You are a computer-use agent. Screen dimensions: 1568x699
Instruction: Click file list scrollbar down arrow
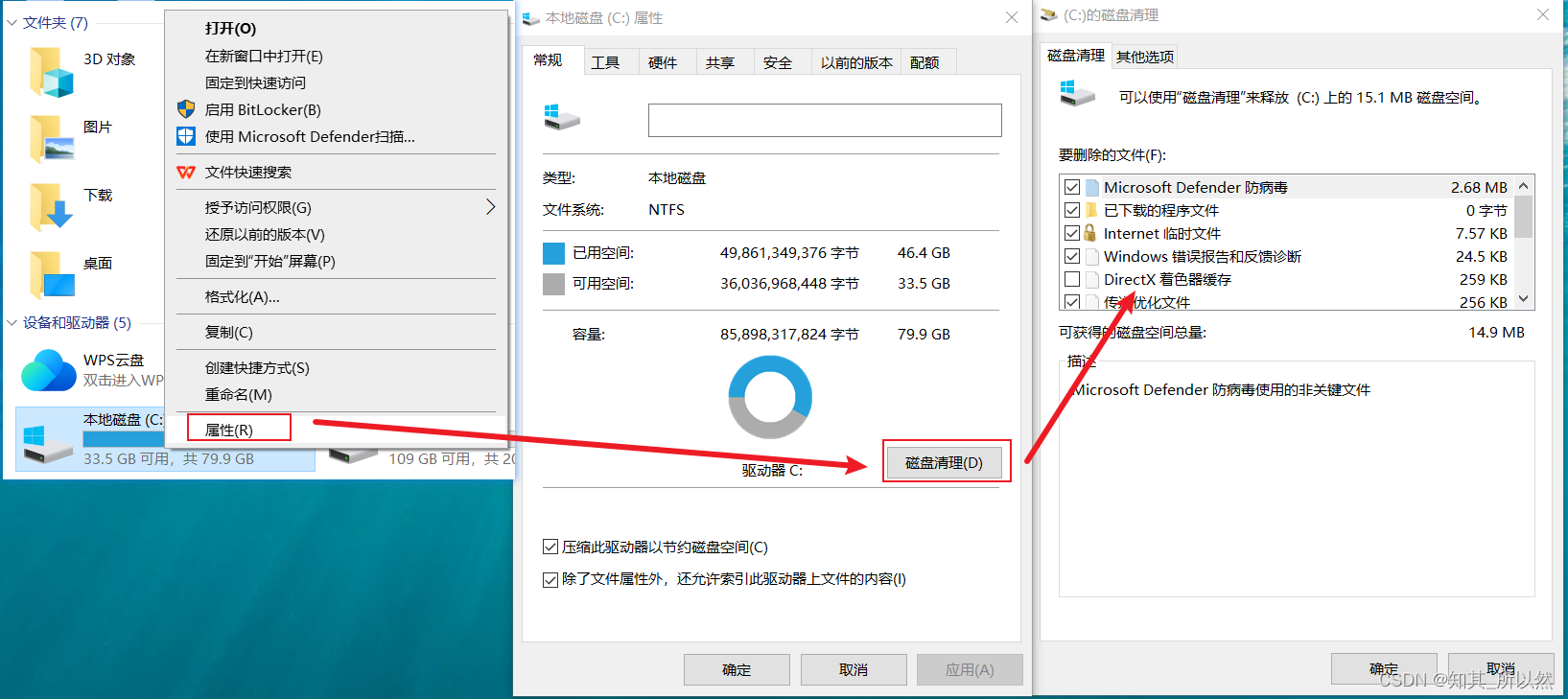(x=1524, y=300)
